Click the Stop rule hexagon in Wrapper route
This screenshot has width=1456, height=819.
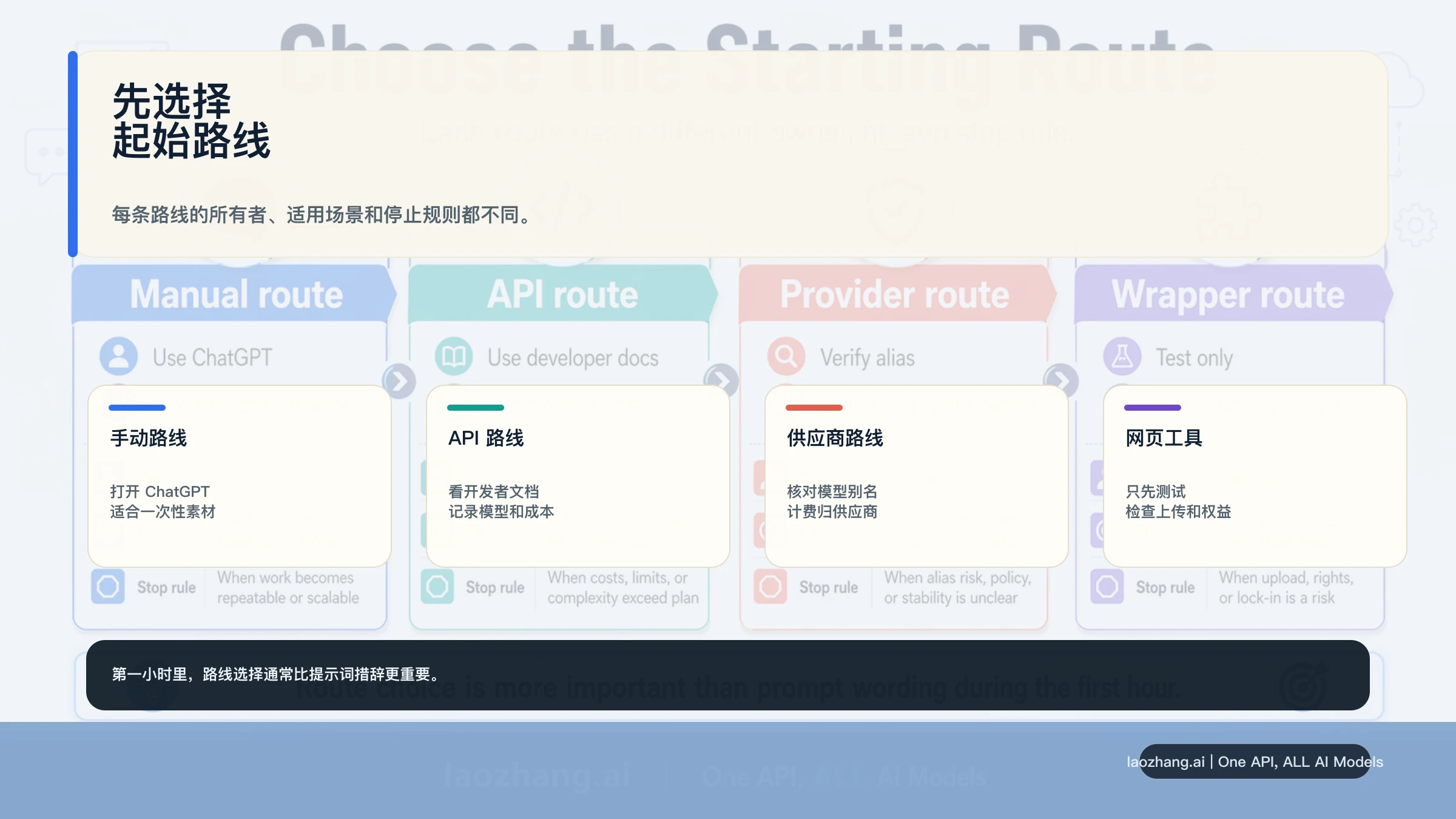tap(1106, 587)
